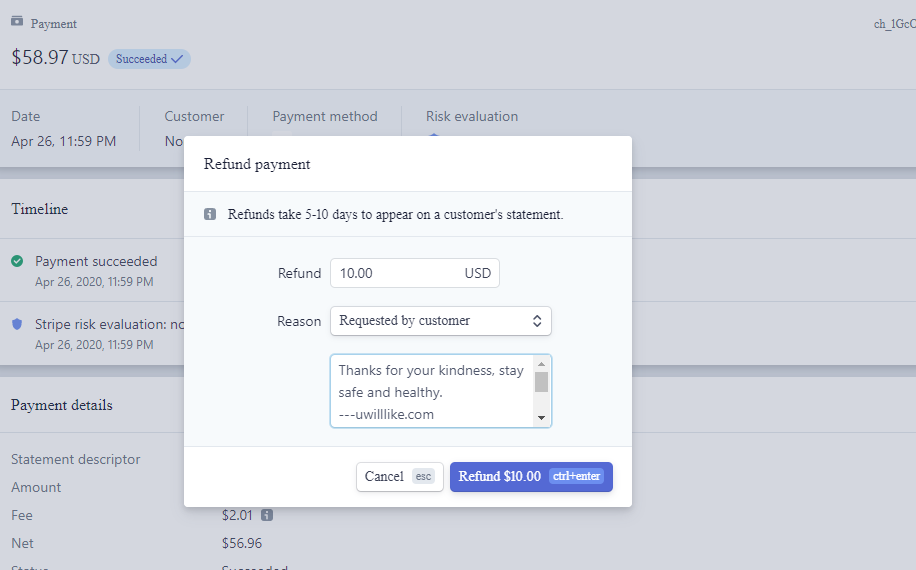
Task: Click the payment card icon beside Payment
Action: click(17, 21)
